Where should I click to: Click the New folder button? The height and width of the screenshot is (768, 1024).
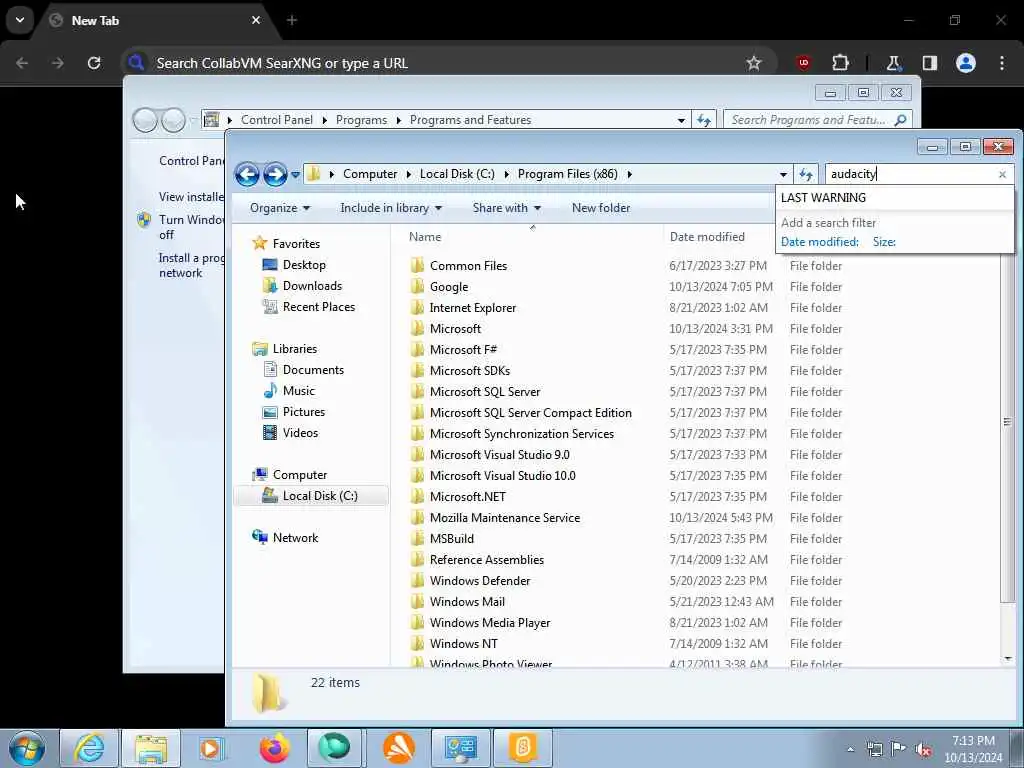(601, 208)
